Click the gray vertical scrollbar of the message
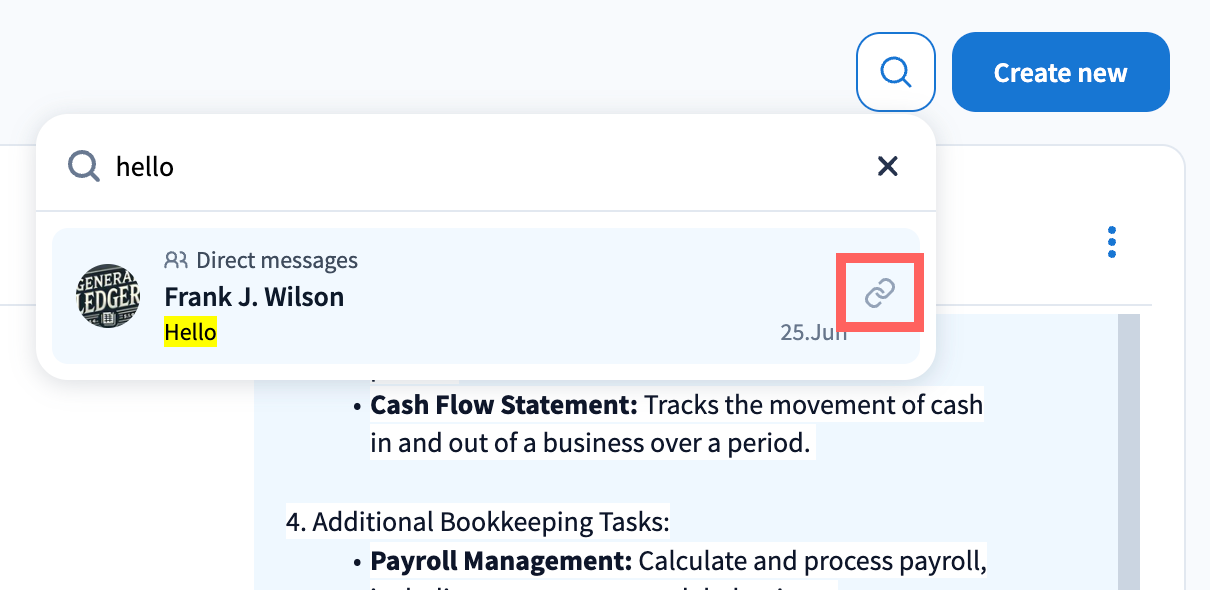Screen dimensions: 1210x590 coord(1128,450)
